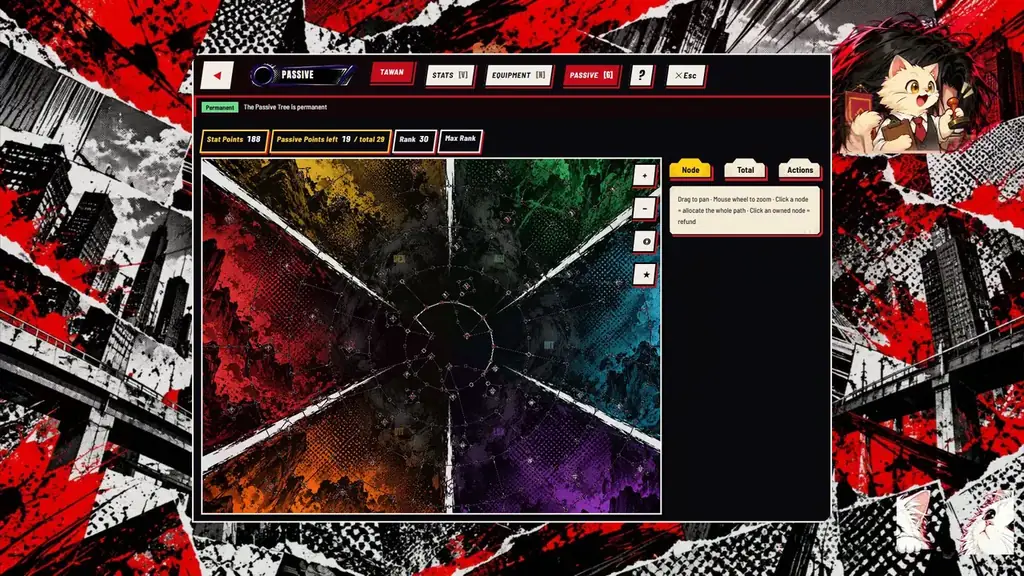Click the Rank 30 indicator

click(414, 140)
